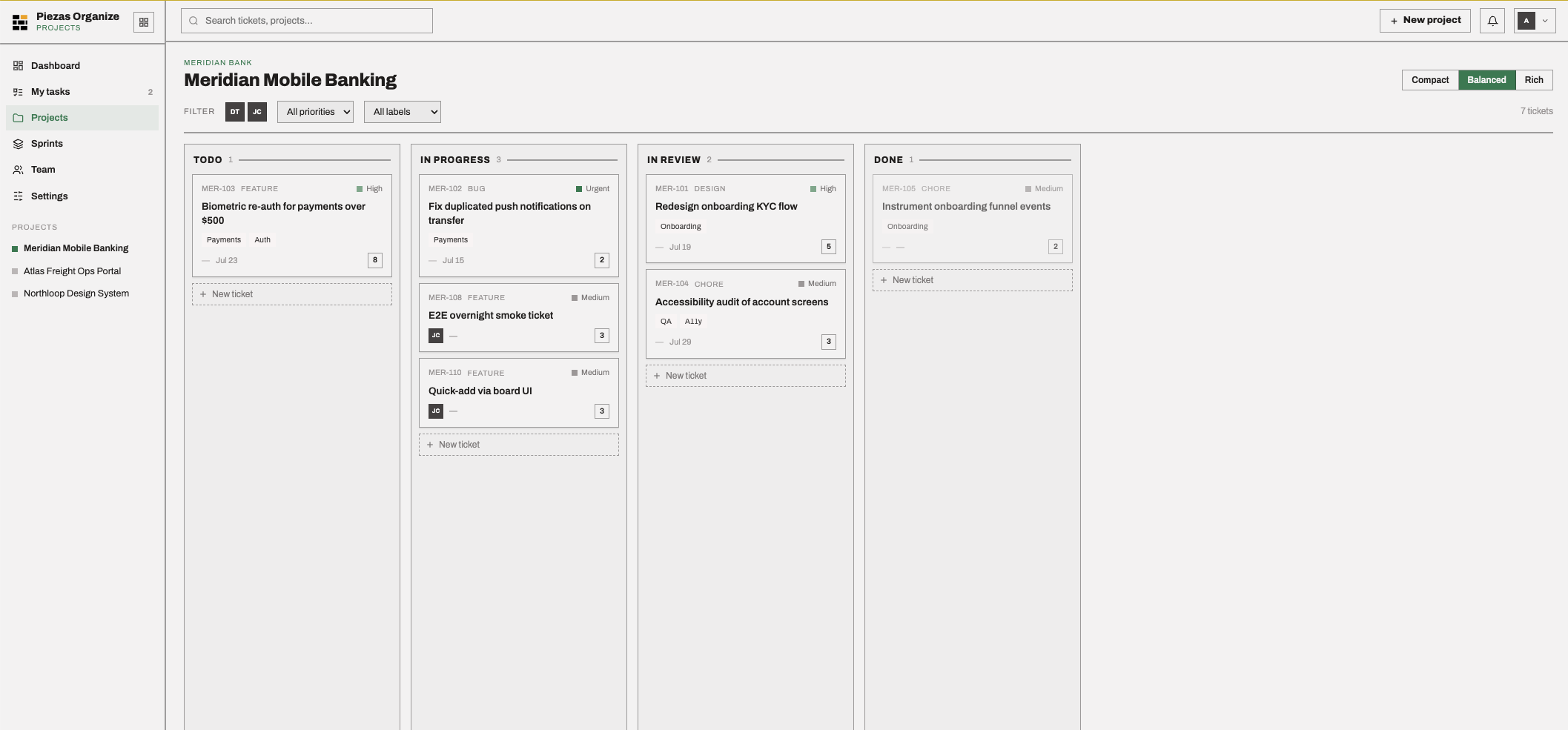
Task: Select Balanced card density
Action: [1486, 80]
